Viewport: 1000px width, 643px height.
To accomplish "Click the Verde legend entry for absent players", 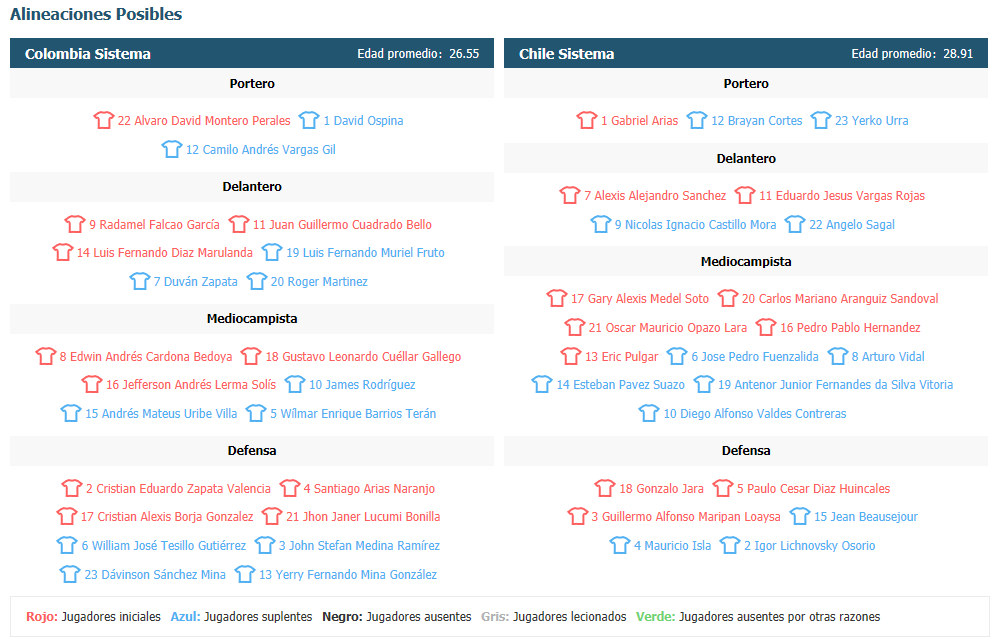I will pyautogui.click(x=758, y=616).
